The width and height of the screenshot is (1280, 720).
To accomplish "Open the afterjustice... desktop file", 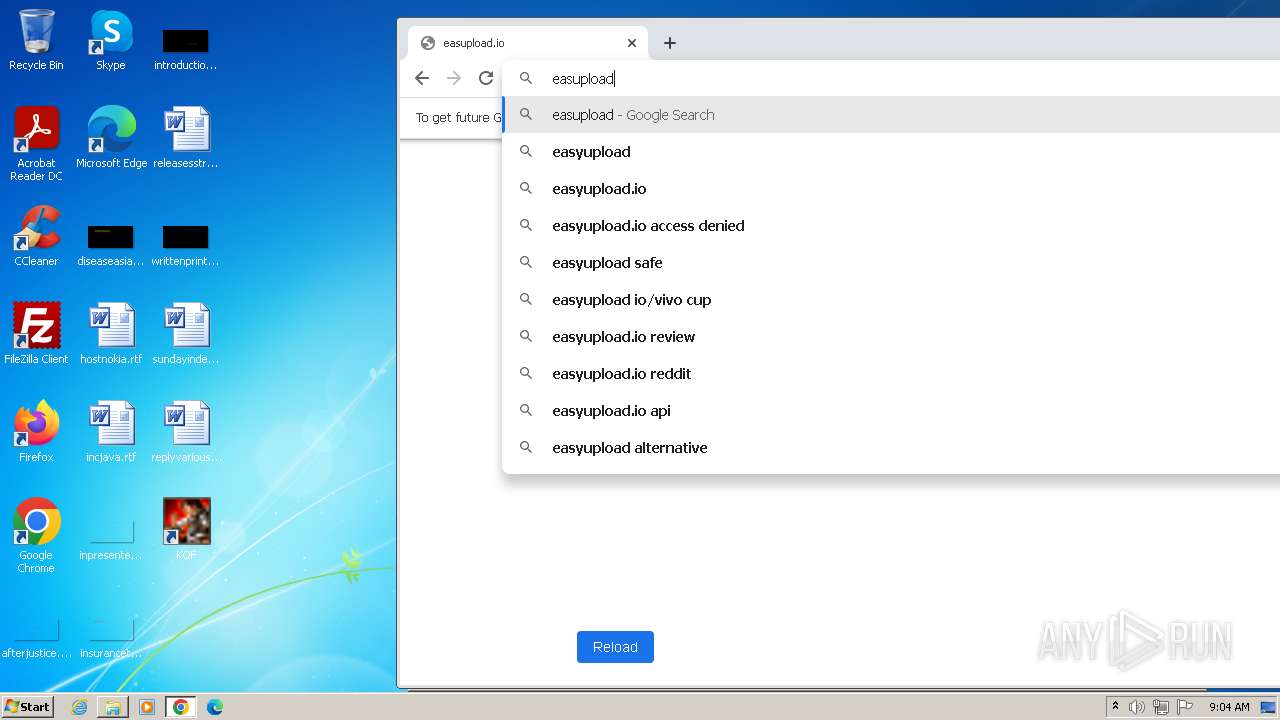I will [36, 638].
